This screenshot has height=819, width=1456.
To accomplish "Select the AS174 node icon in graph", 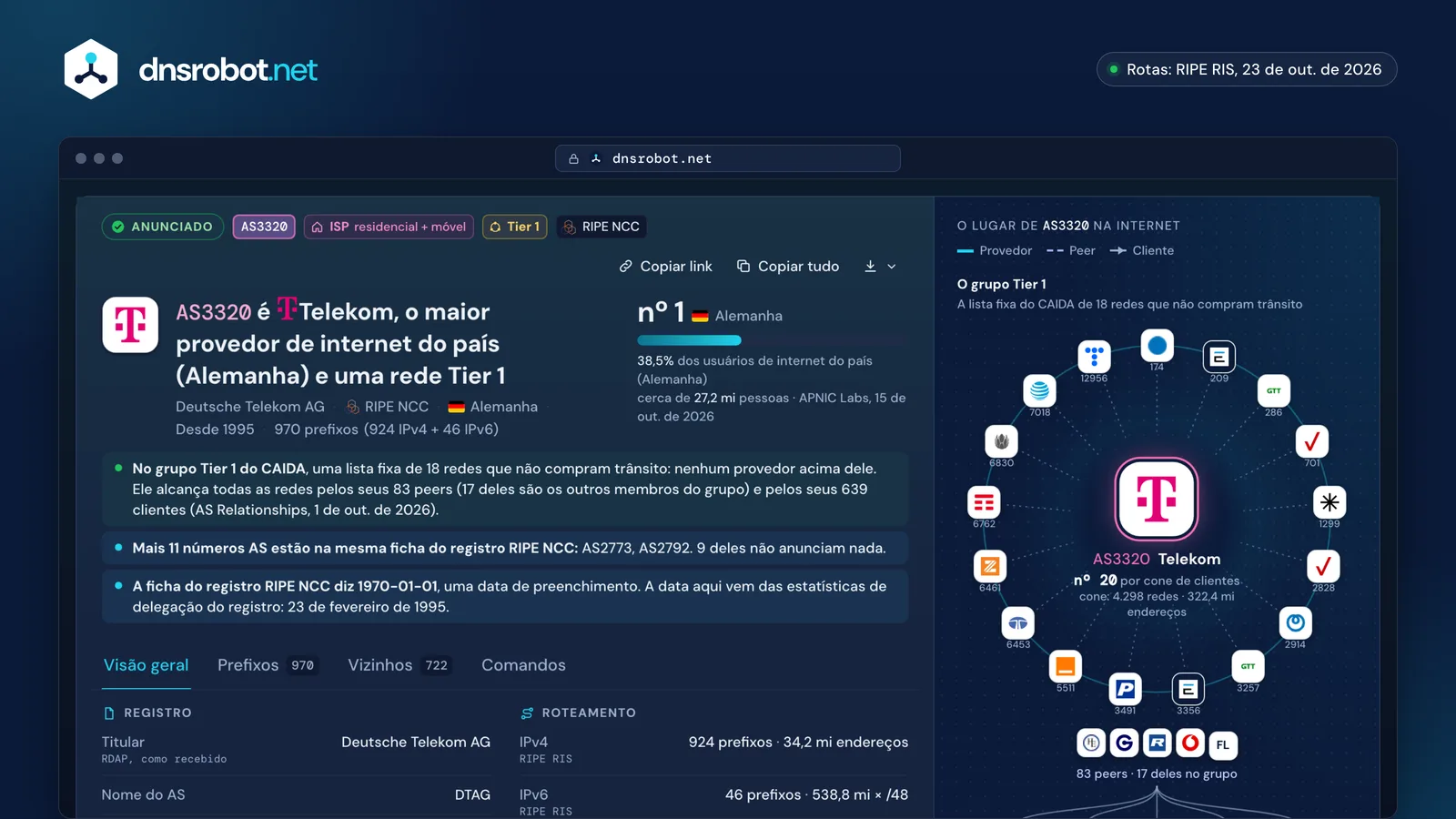I will [1158, 346].
